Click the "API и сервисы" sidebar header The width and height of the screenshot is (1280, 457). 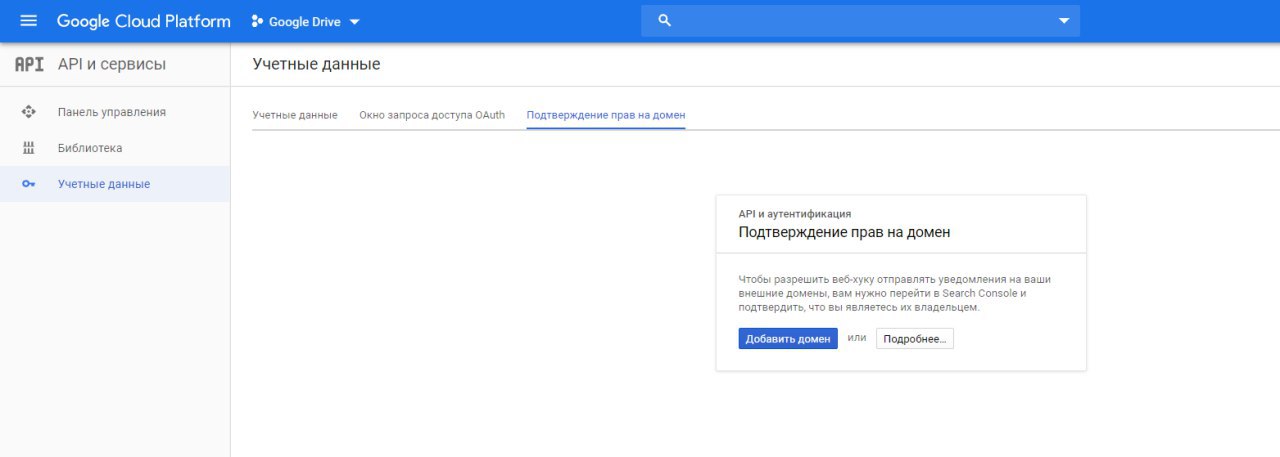[x=112, y=64]
